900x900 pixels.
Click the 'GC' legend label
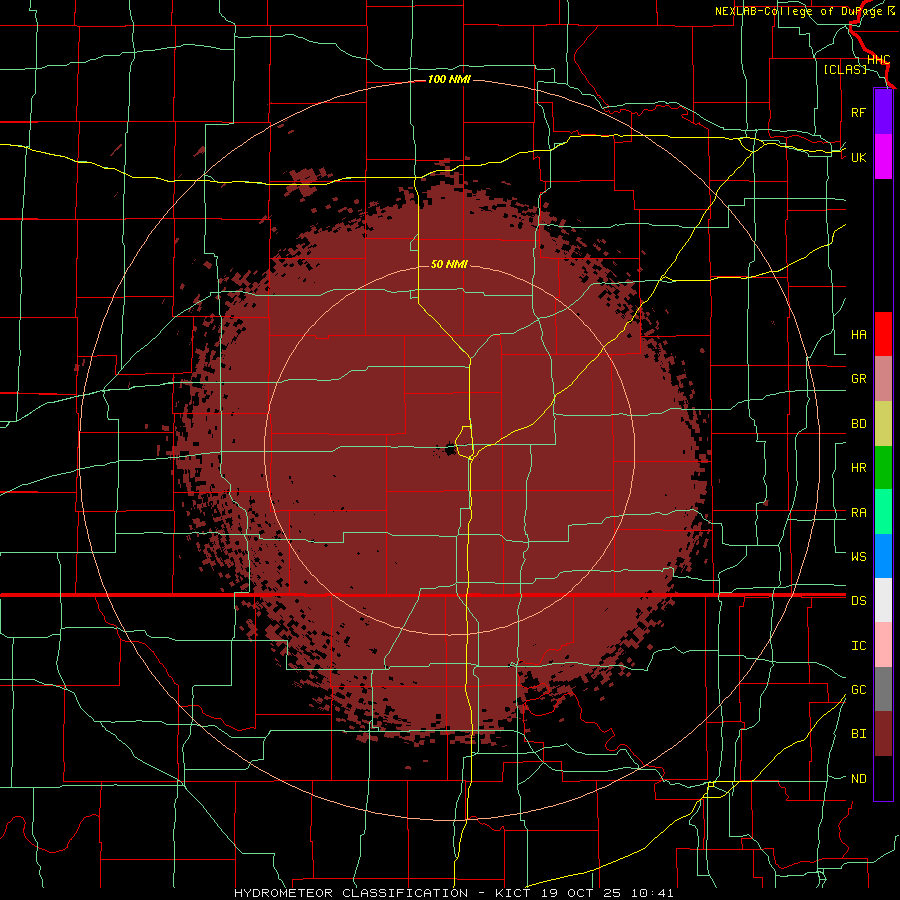[858, 690]
